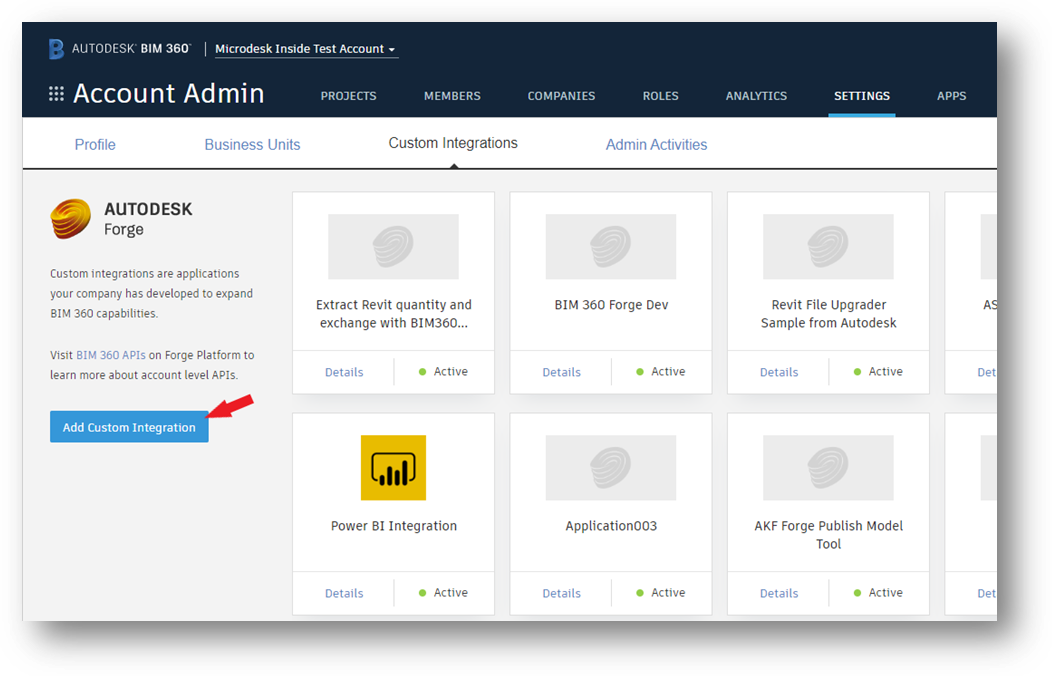Click Active status of Revit File Upgrader
Viewport: 1052px width, 676px height.
click(878, 372)
